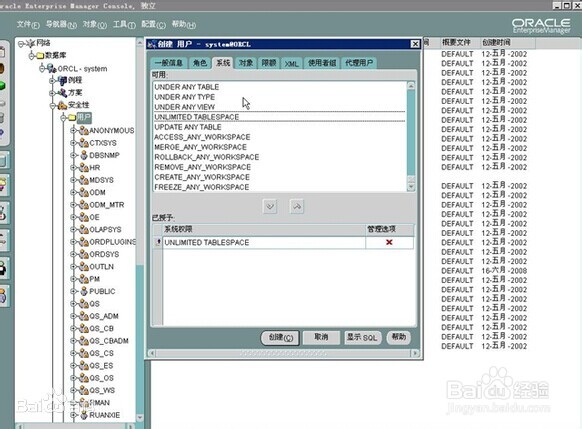The width and height of the screenshot is (582, 429).
Task: Select UPDATE ANY TABLE privilege
Action: coord(188,127)
